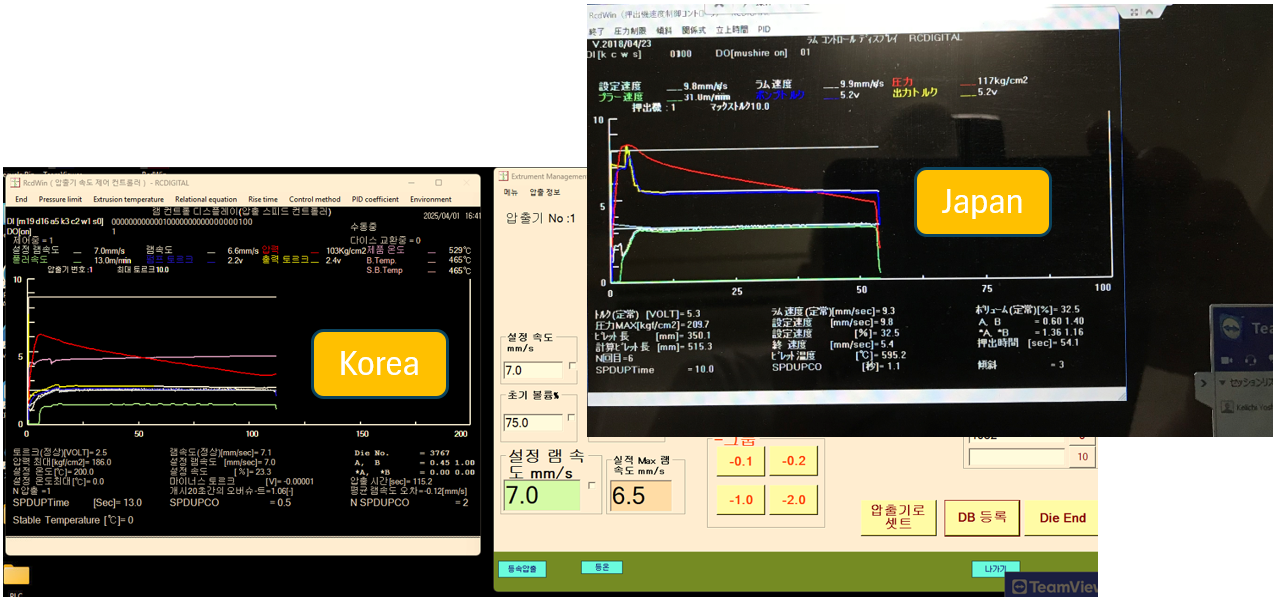The height and width of the screenshot is (598, 1273).
Task: Click the Extrument Management window icon
Action: click(504, 175)
